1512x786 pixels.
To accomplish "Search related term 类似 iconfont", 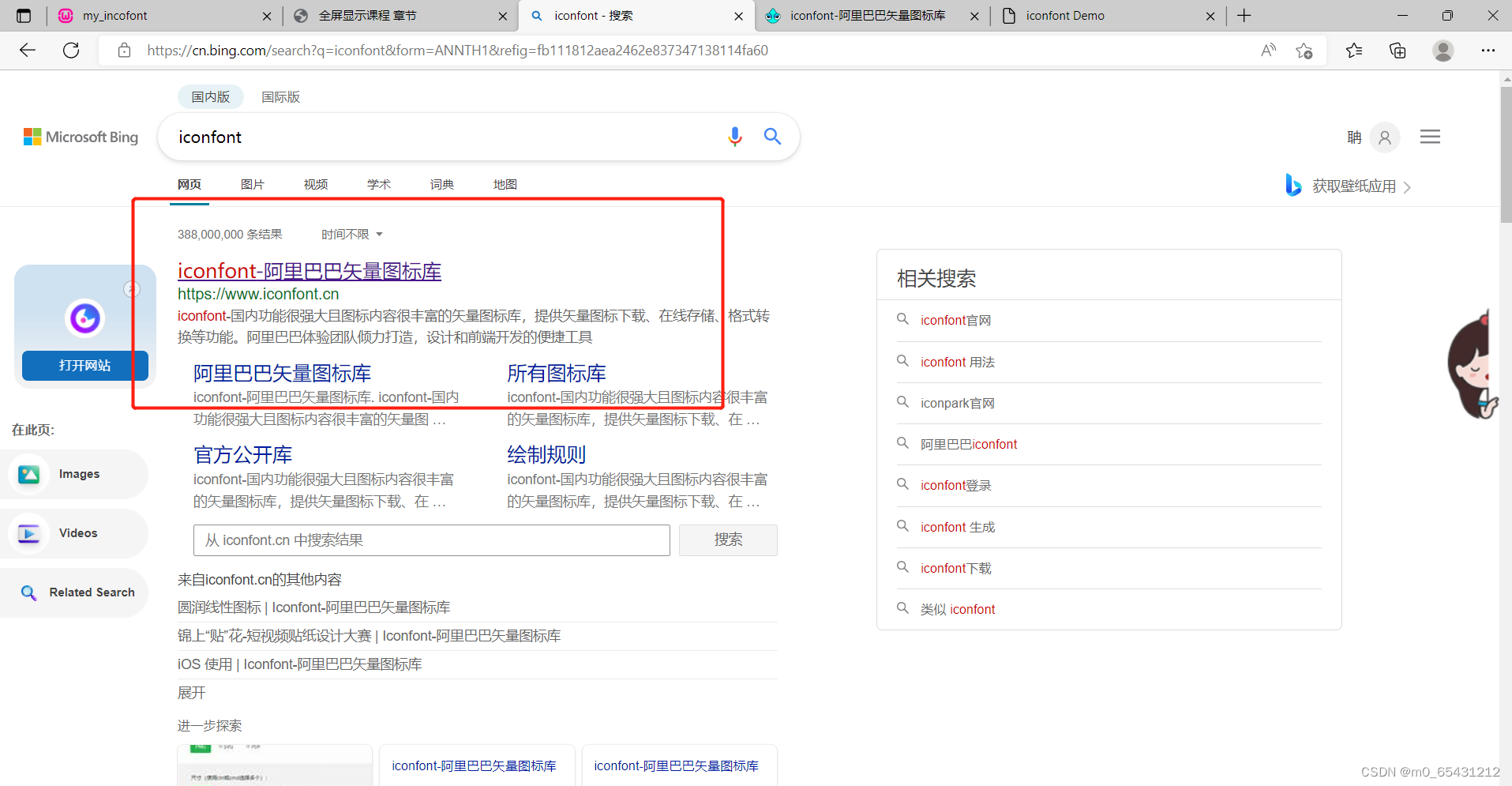I will [x=958, y=609].
